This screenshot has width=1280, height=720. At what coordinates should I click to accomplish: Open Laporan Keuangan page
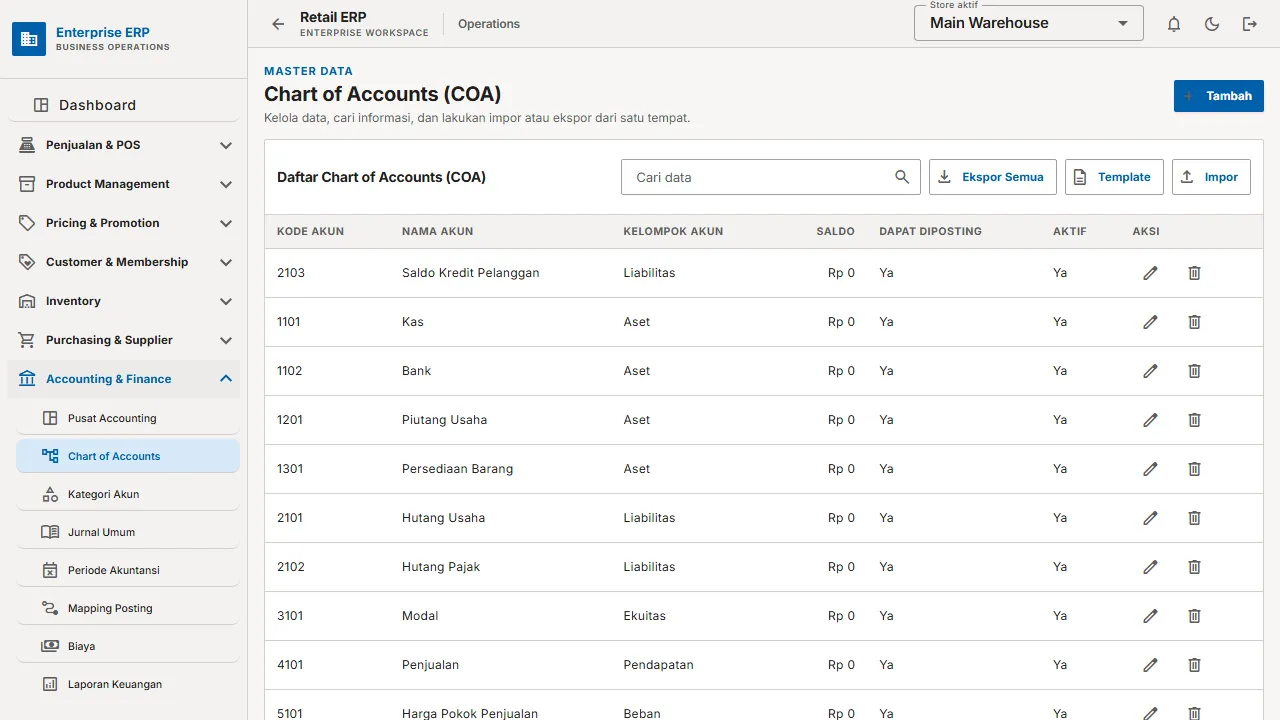128,684
